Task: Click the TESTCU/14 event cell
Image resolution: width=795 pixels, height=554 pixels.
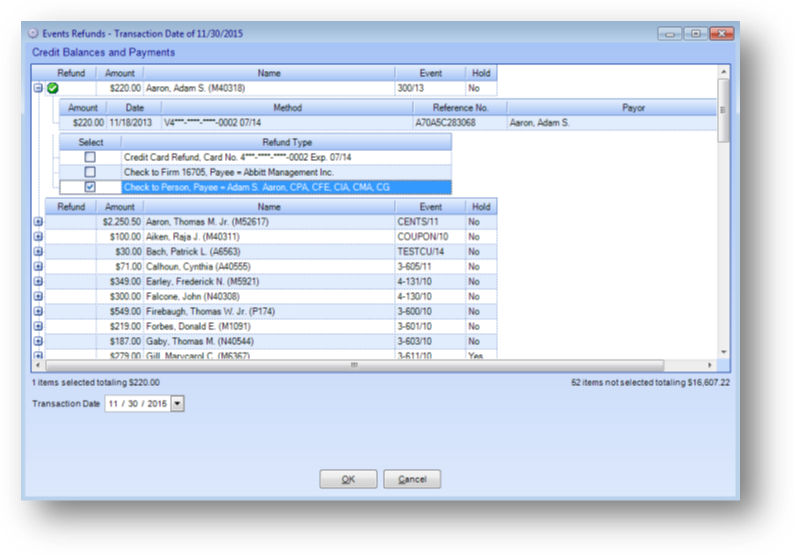Action: pyautogui.click(x=430, y=252)
